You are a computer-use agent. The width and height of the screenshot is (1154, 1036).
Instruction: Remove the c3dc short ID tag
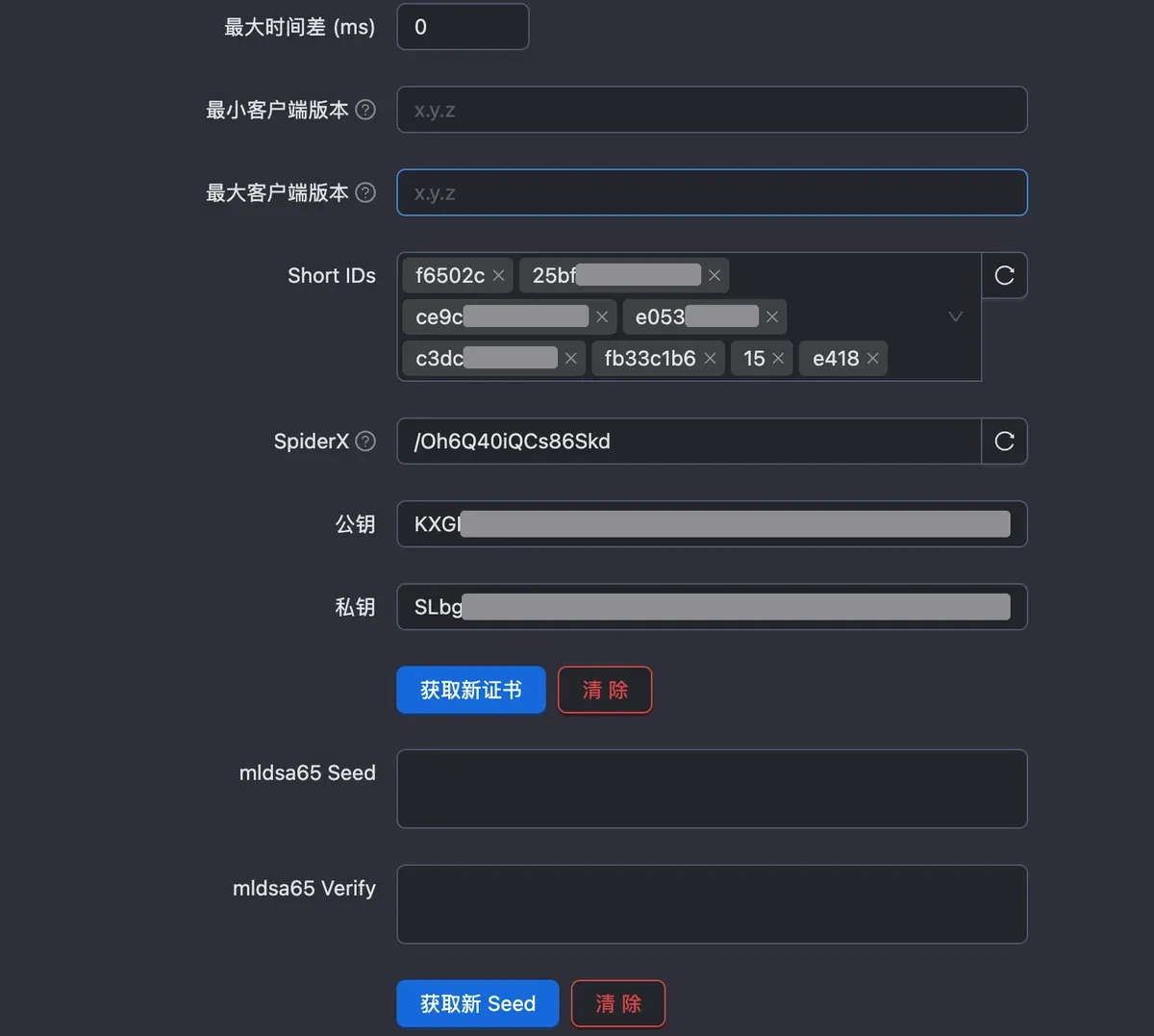tap(571, 359)
